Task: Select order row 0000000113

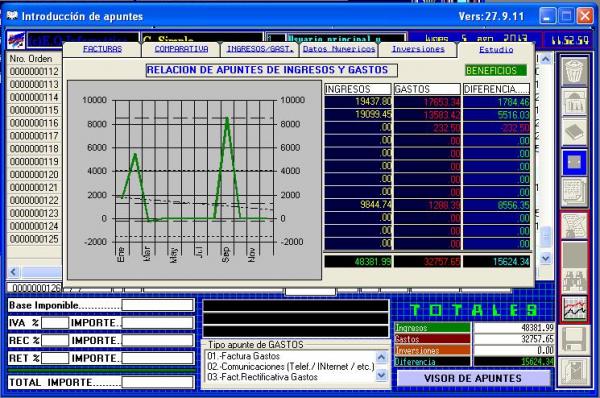Action: [34, 84]
